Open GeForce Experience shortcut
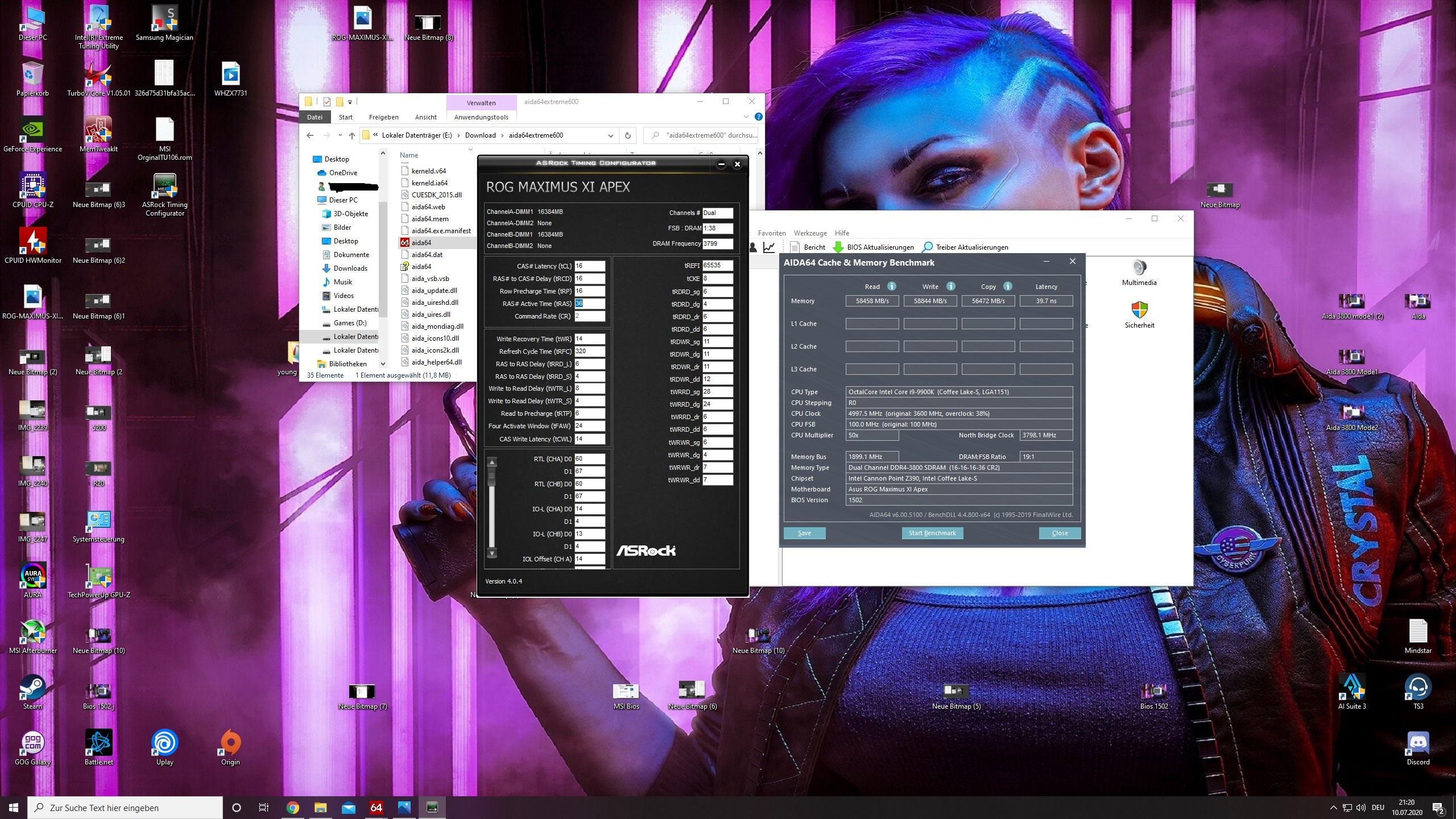The image size is (1456, 819). pyautogui.click(x=33, y=135)
